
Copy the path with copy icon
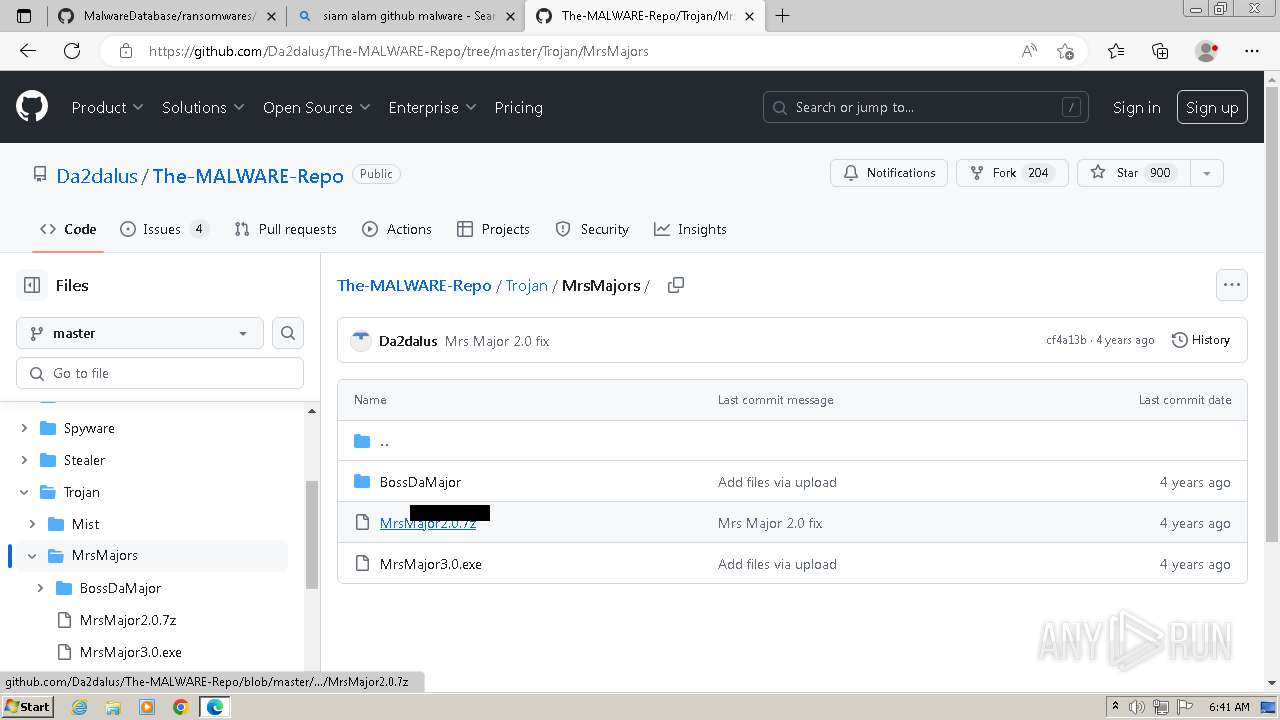676,285
